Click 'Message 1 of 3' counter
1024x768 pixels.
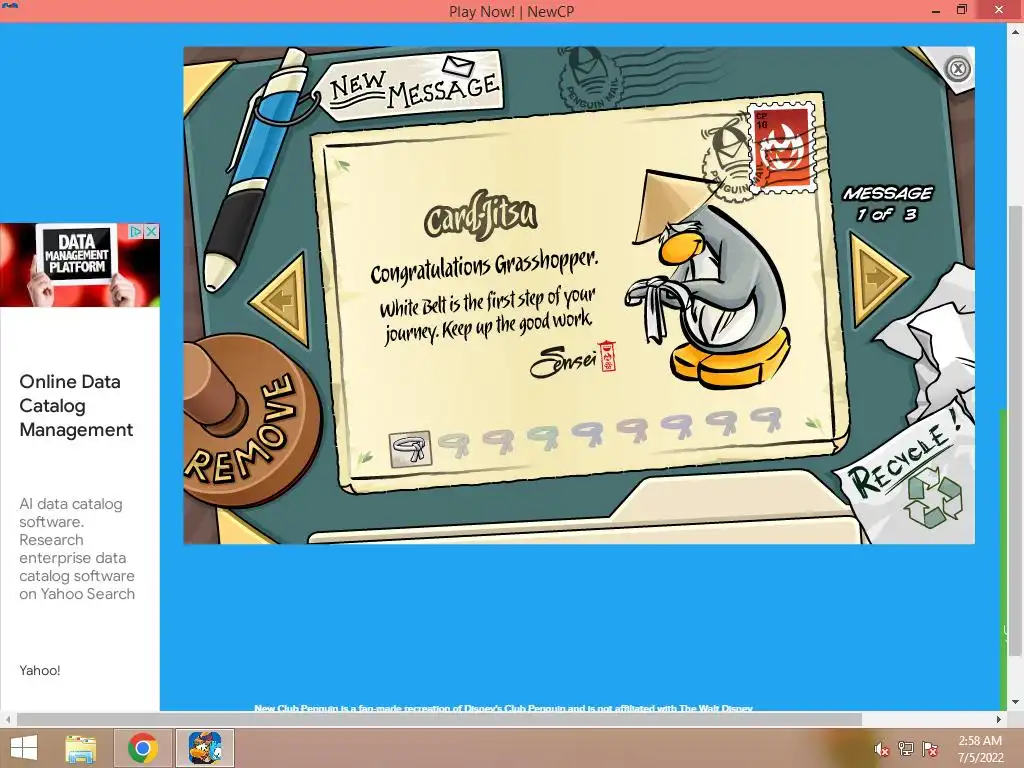888,204
